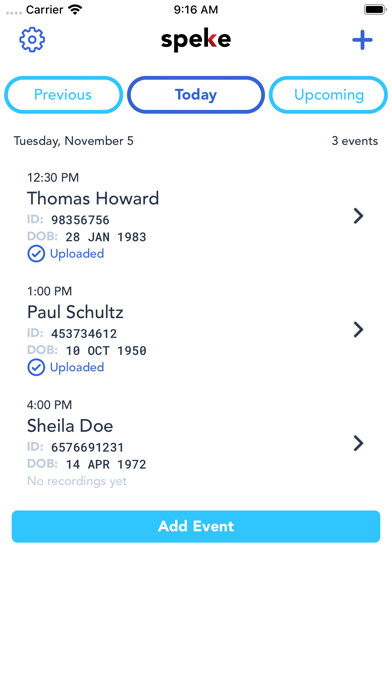Select the Sheila Doe name
This screenshot has width=392, height=696.
coord(70,426)
